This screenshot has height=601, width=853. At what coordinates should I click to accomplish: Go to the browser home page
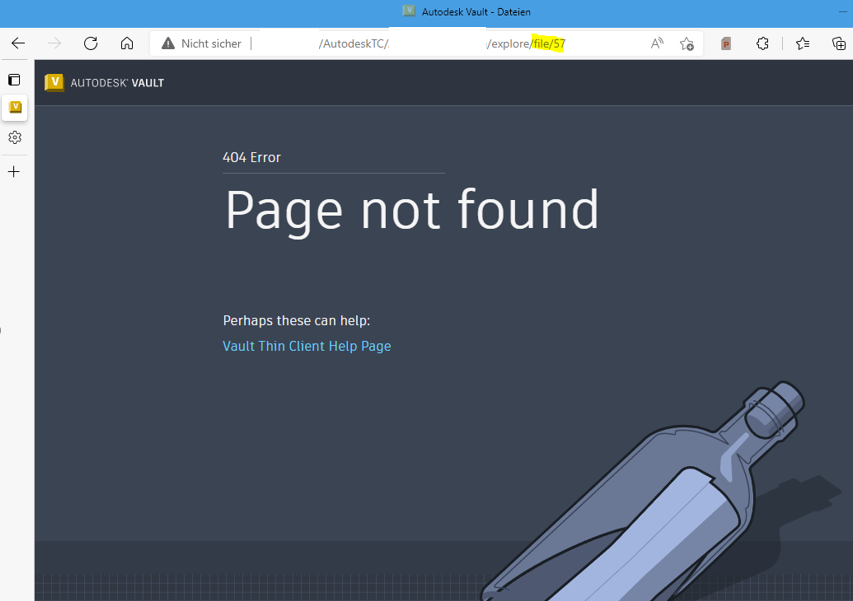pos(127,43)
